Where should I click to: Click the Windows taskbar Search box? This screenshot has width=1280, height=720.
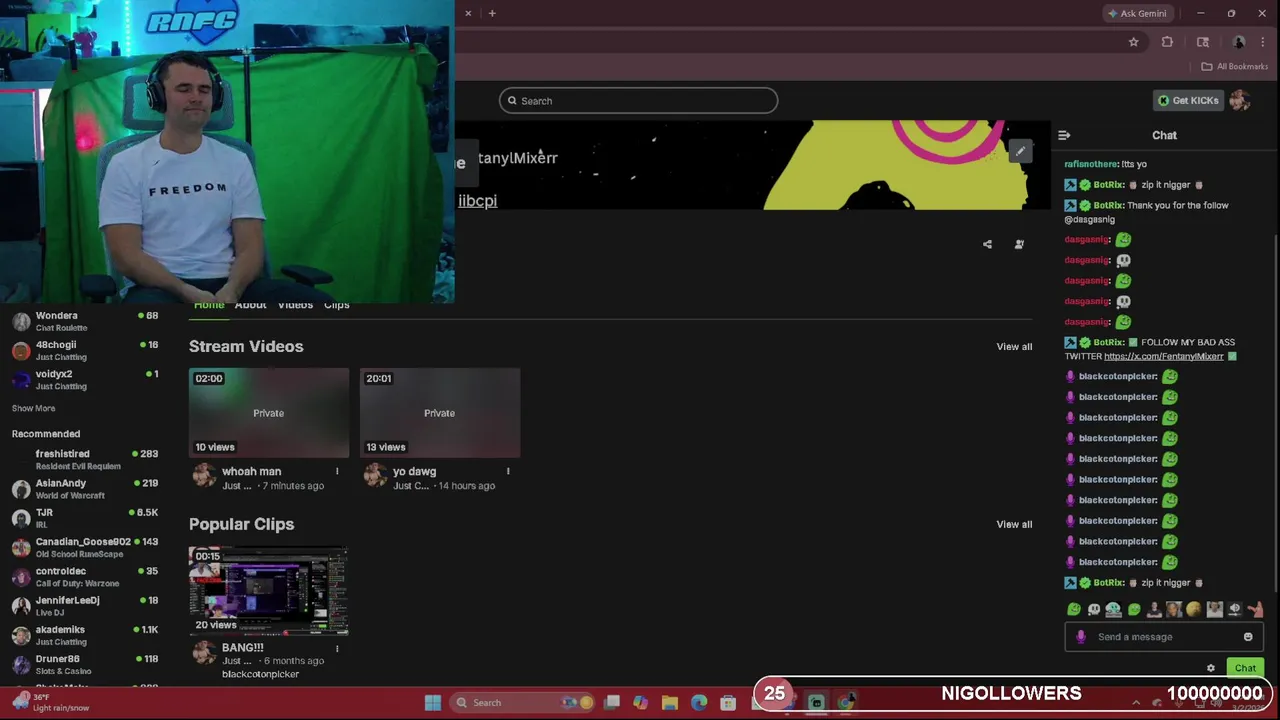(522, 702)
